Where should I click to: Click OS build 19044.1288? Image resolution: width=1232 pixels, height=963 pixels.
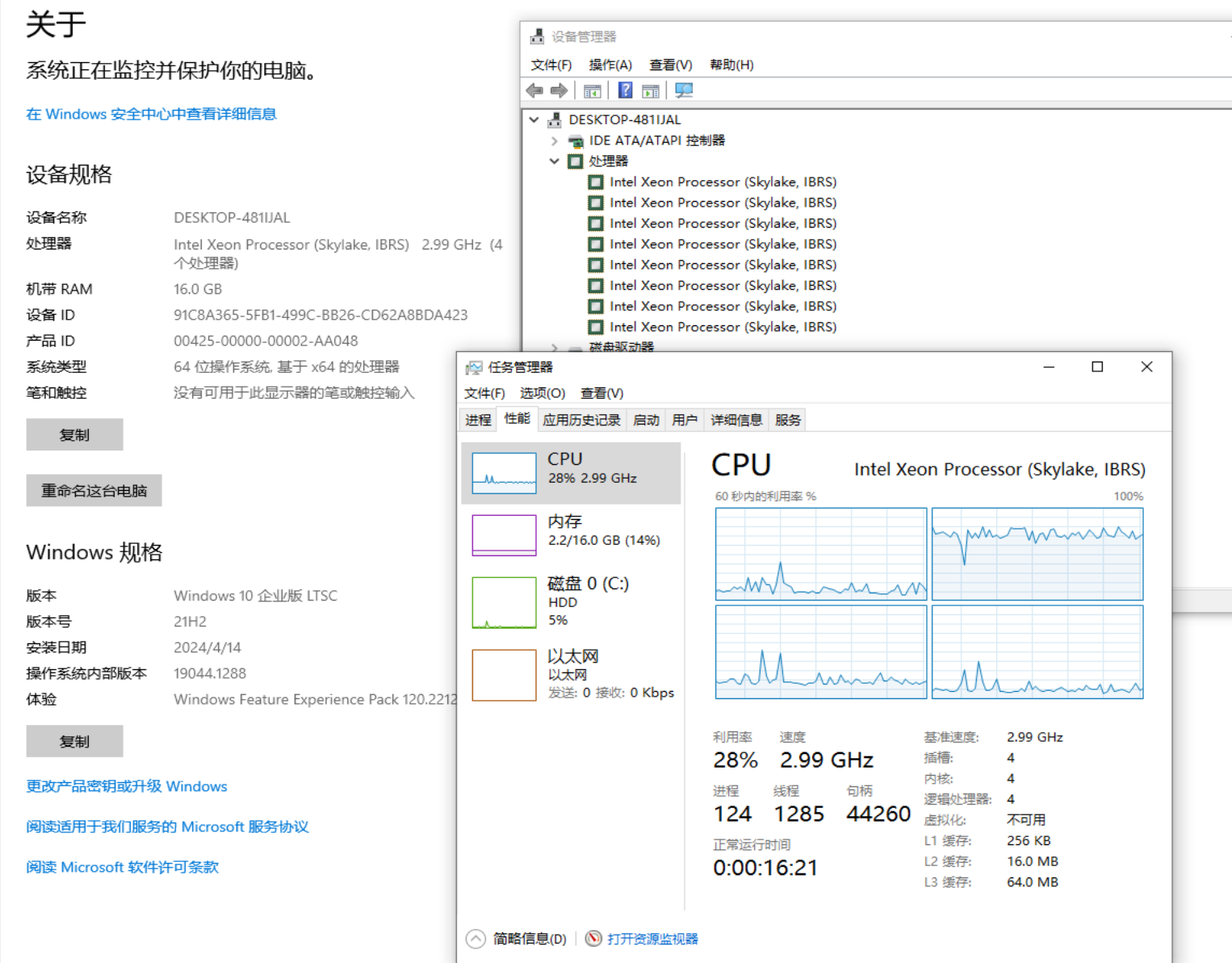coord(210,673)
